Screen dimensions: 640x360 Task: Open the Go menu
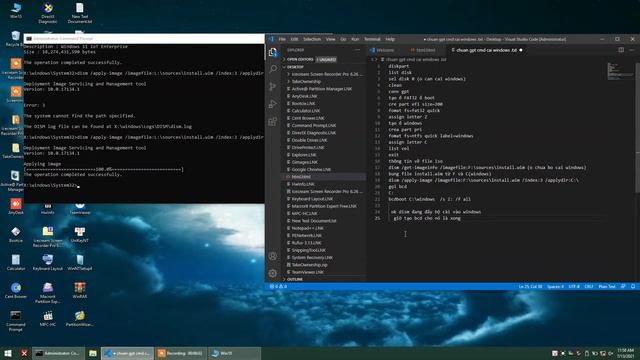point(343,39)
